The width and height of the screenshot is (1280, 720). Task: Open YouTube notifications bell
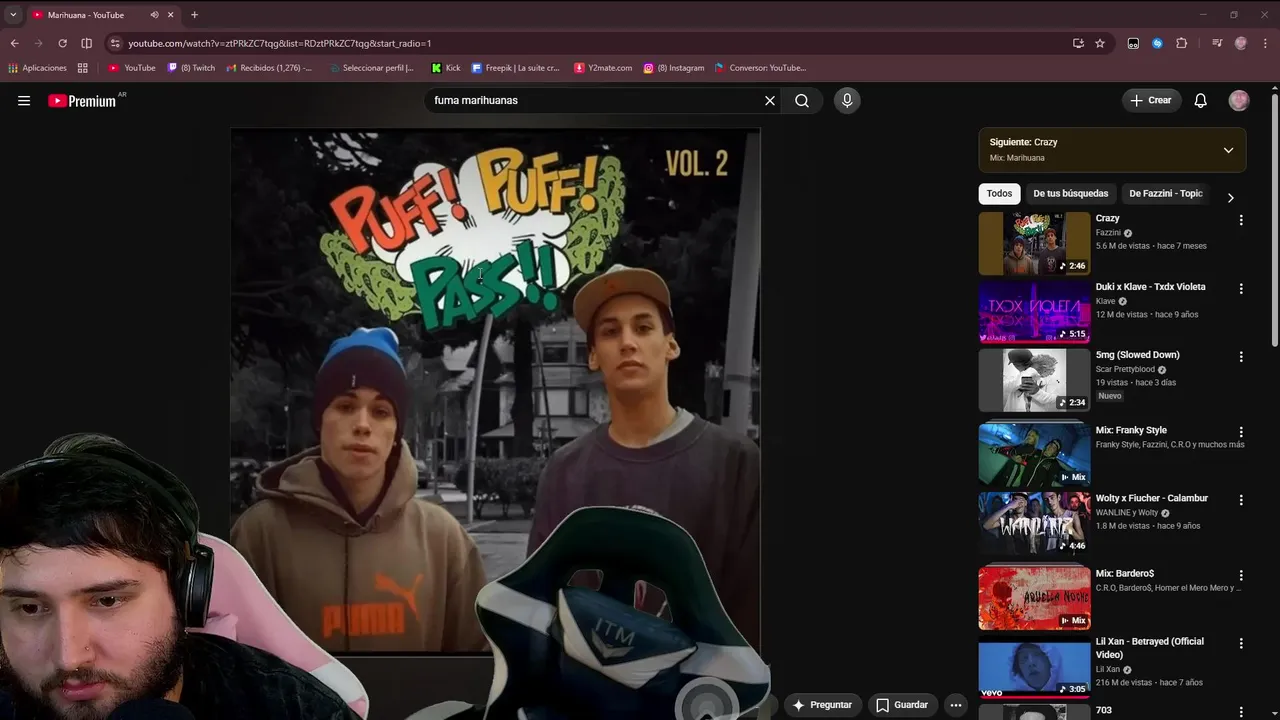click(1201, 100)
